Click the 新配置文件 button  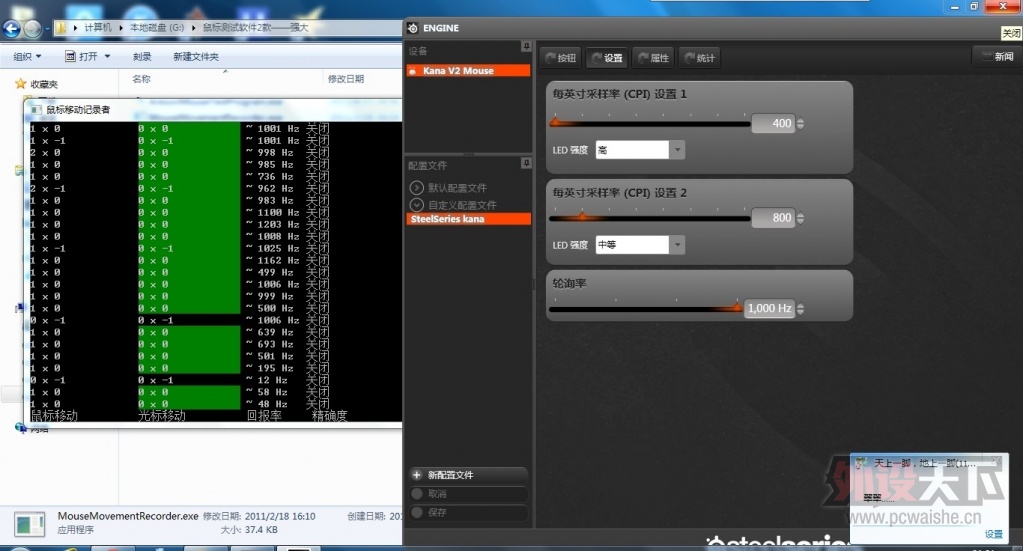[x=468, y=475]
